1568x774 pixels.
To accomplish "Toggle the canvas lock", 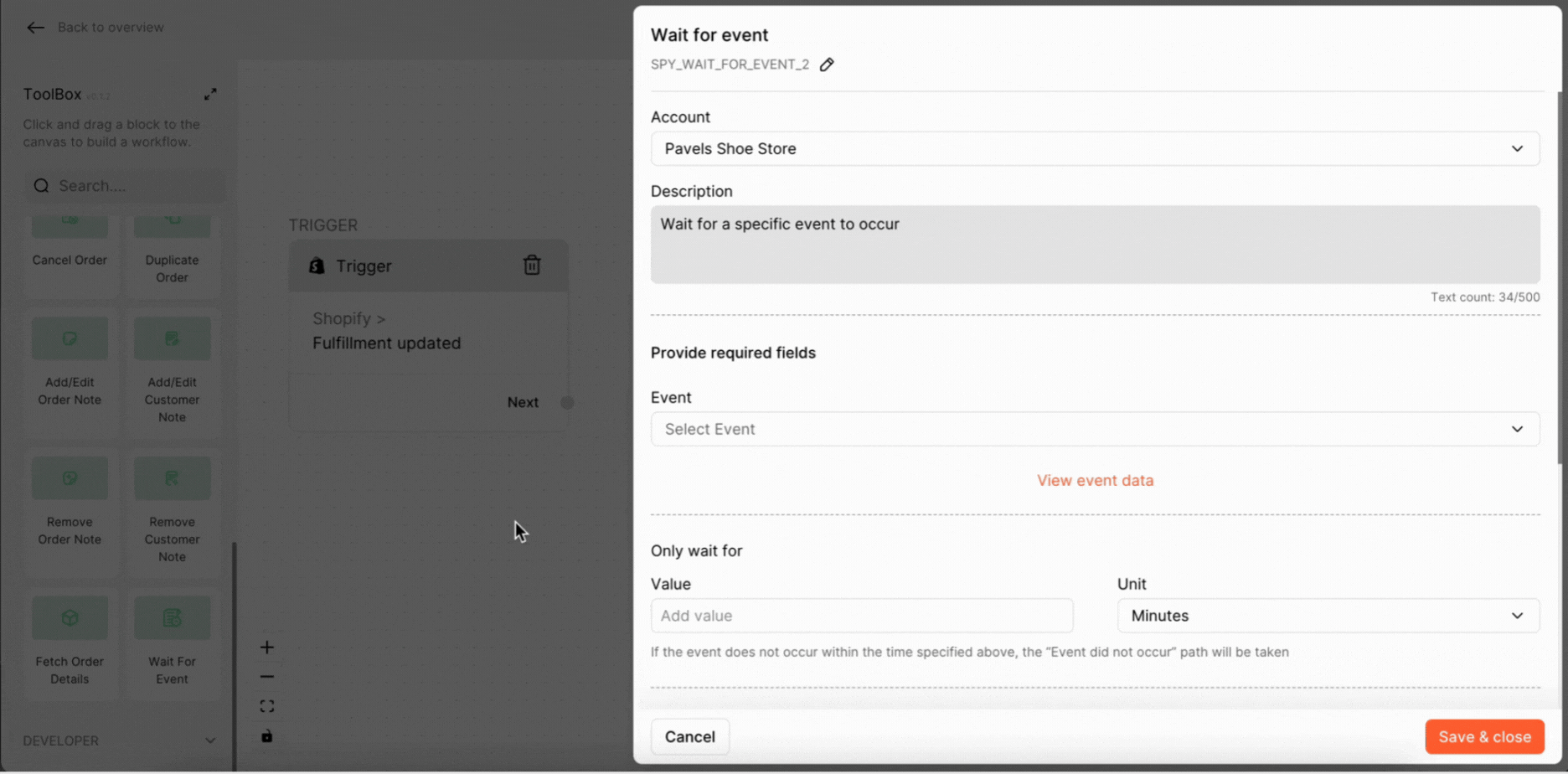I will [x=266, y=736].
